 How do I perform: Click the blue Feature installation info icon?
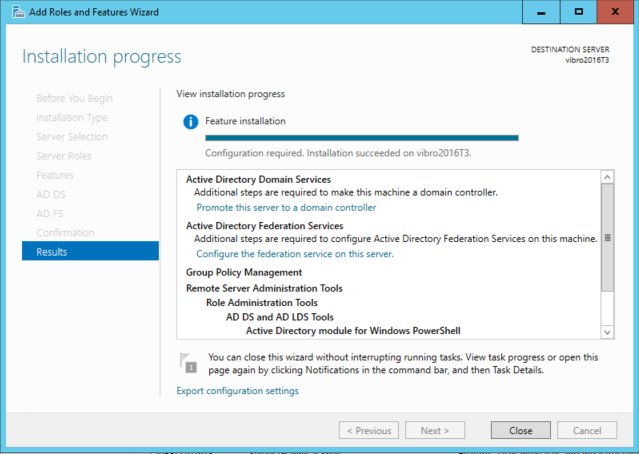coord(191,121)
